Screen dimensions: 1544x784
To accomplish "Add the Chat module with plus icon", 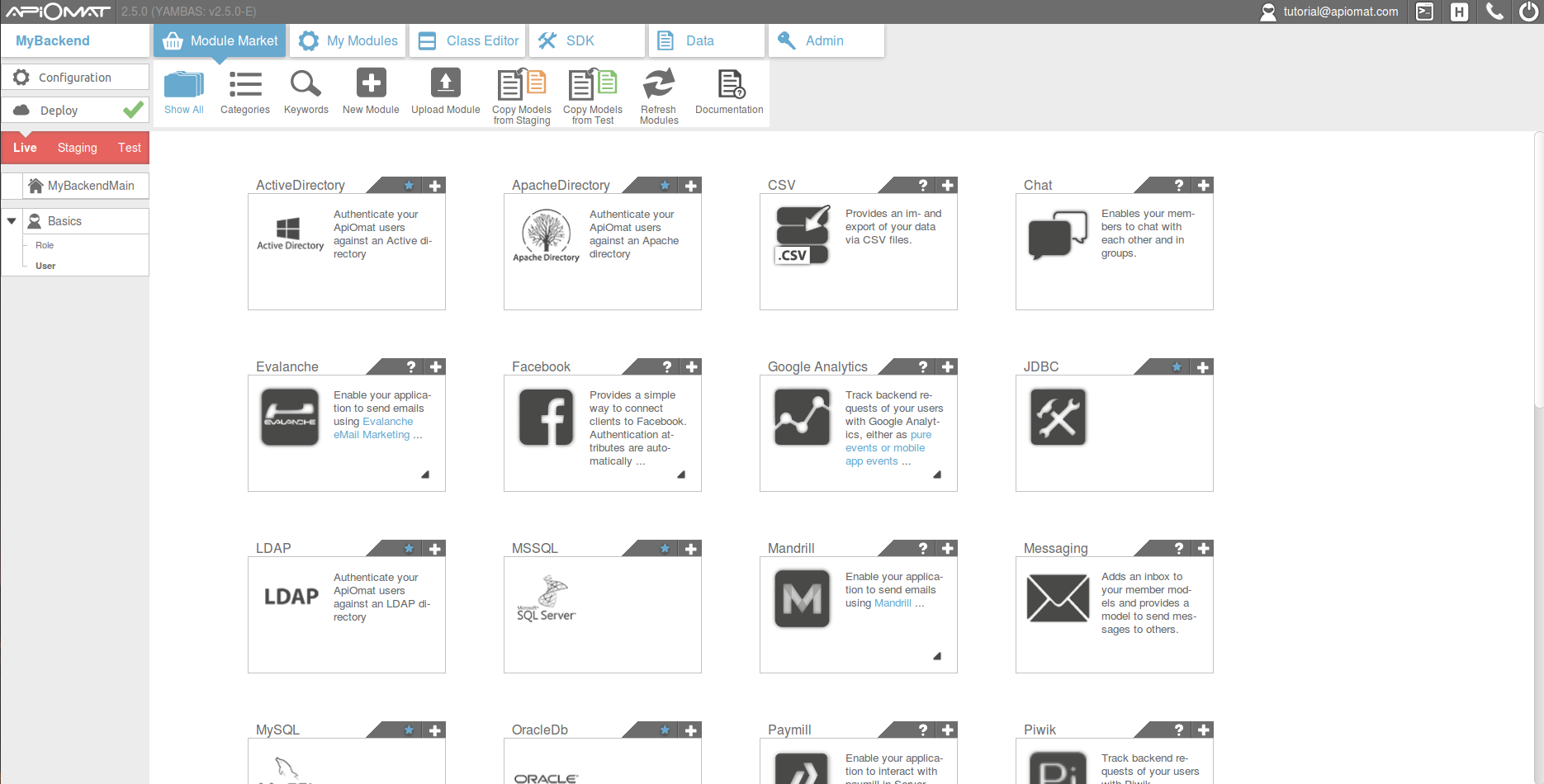I will (1204, 186).
